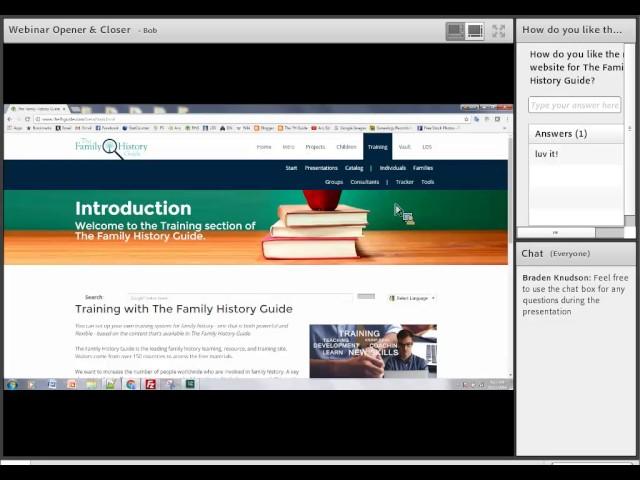Open the LDS menu item
Image resolution: width=640 pixels, height=480 pixels.
(427, 147)
